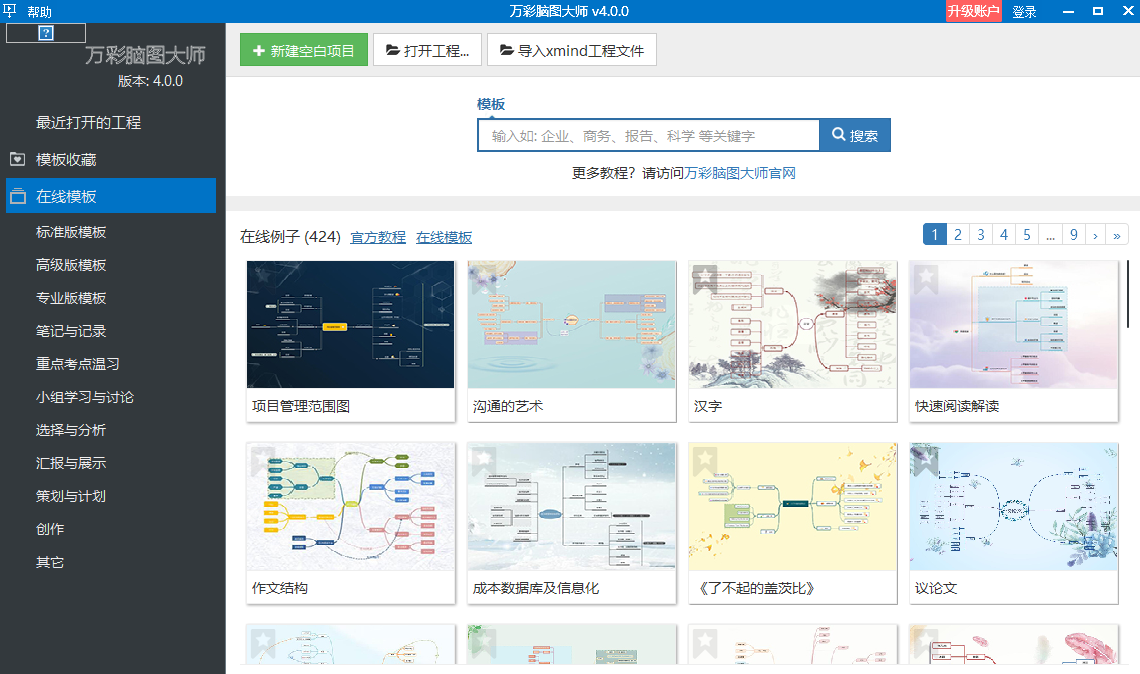
Task: Select 在线模板 in the sidebar
Action: coord(66,196)
